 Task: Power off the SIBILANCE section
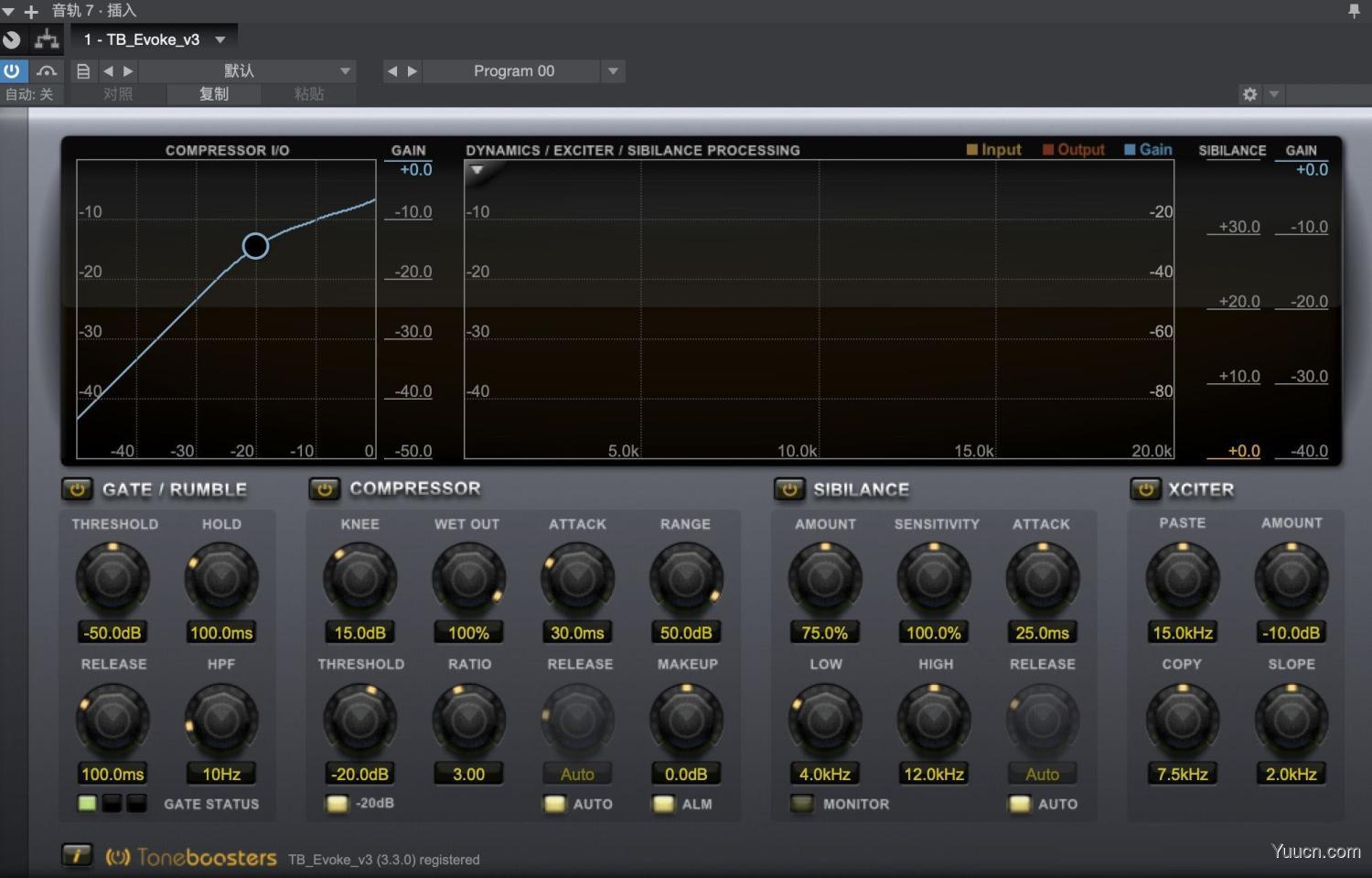click(789, 489)
